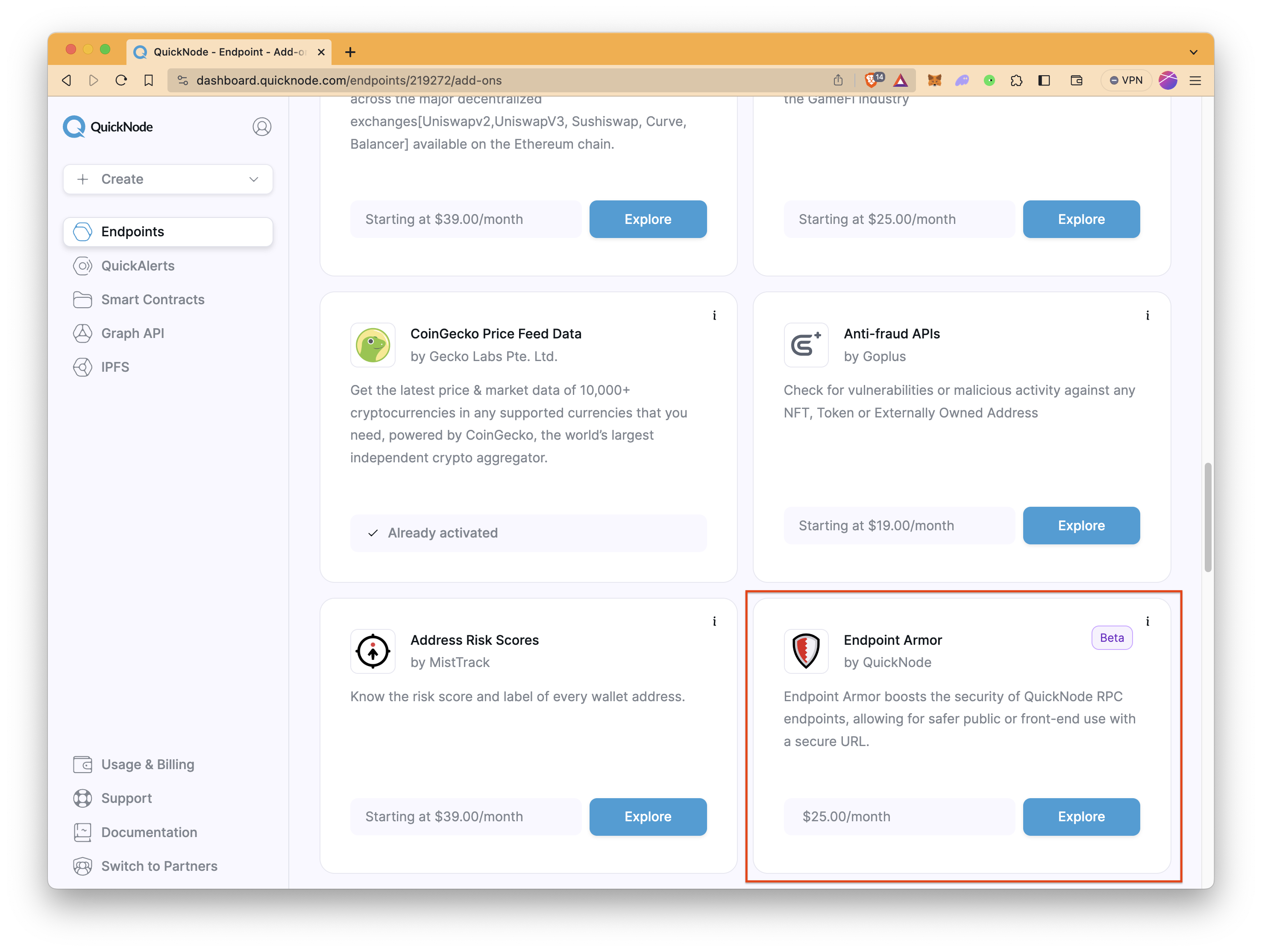Click the Endpoint Armor shield logo

[x=806, y=651]
